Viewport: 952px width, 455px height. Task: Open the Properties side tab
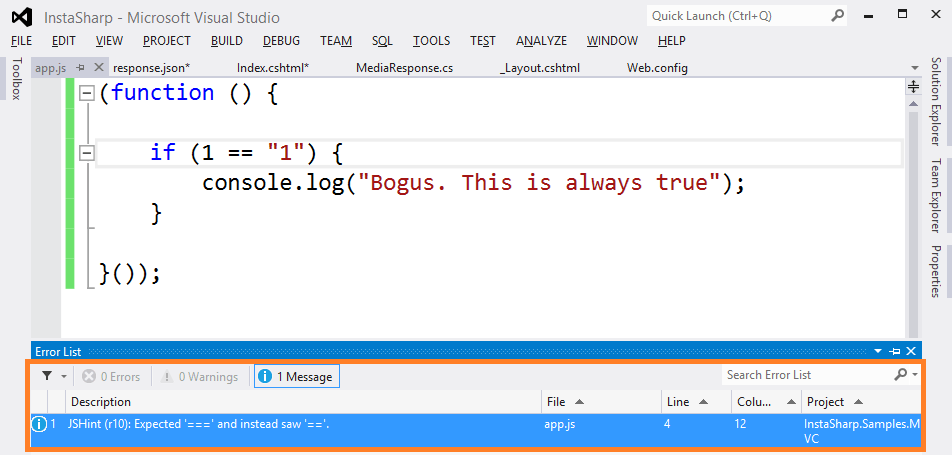pyautogui.click(x=936, y=271)
